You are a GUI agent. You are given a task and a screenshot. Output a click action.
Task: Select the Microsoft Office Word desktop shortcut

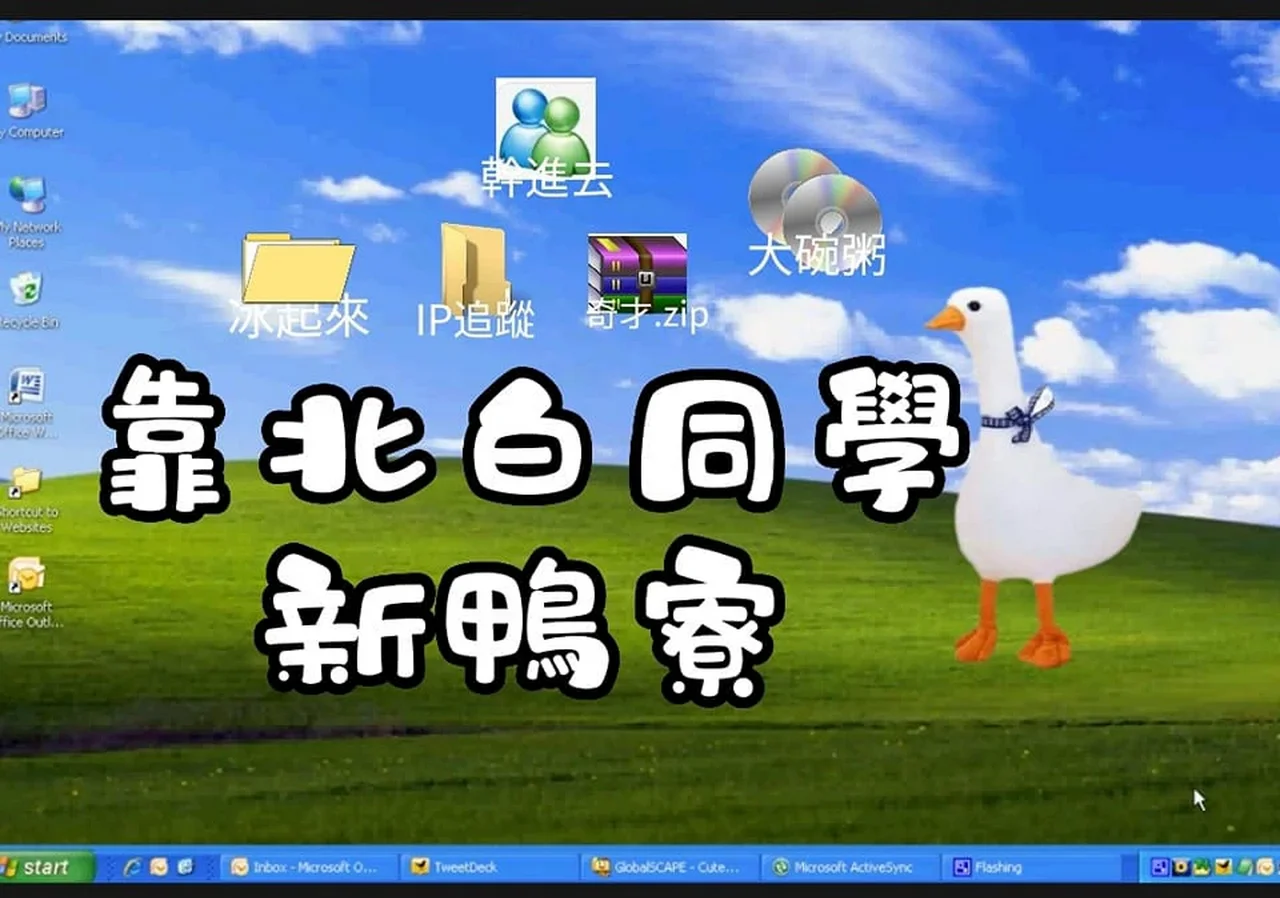tap(25, 385)
